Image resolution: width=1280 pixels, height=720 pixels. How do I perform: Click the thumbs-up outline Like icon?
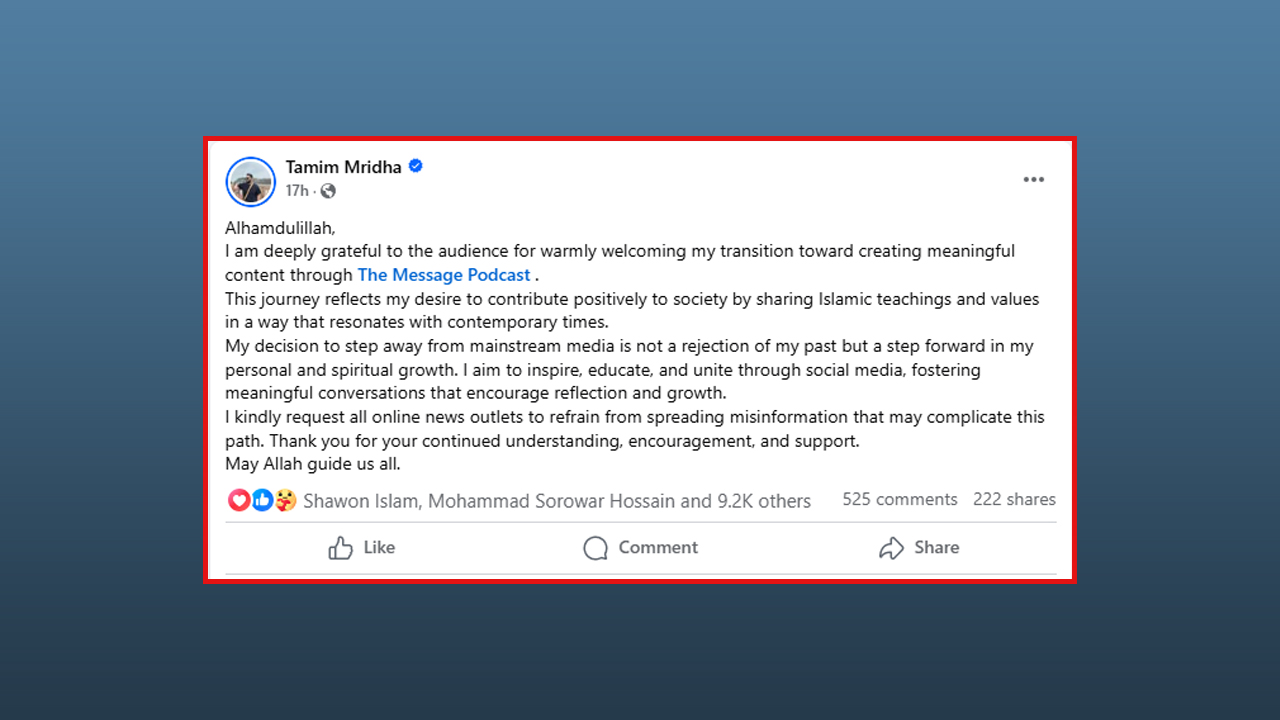[341, 548]
